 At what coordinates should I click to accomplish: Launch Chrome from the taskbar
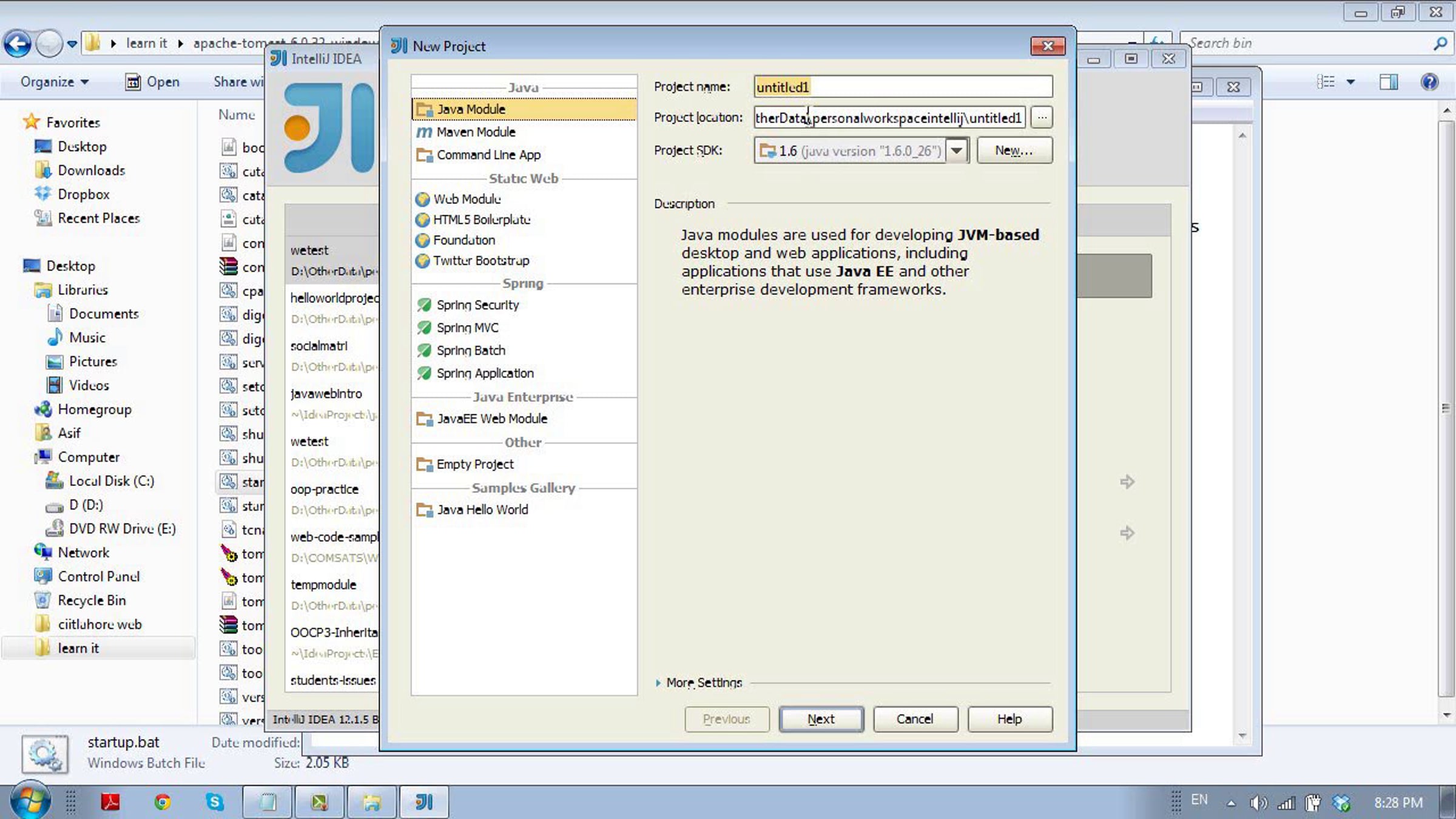pyautogui.click(x=162, y=802)
